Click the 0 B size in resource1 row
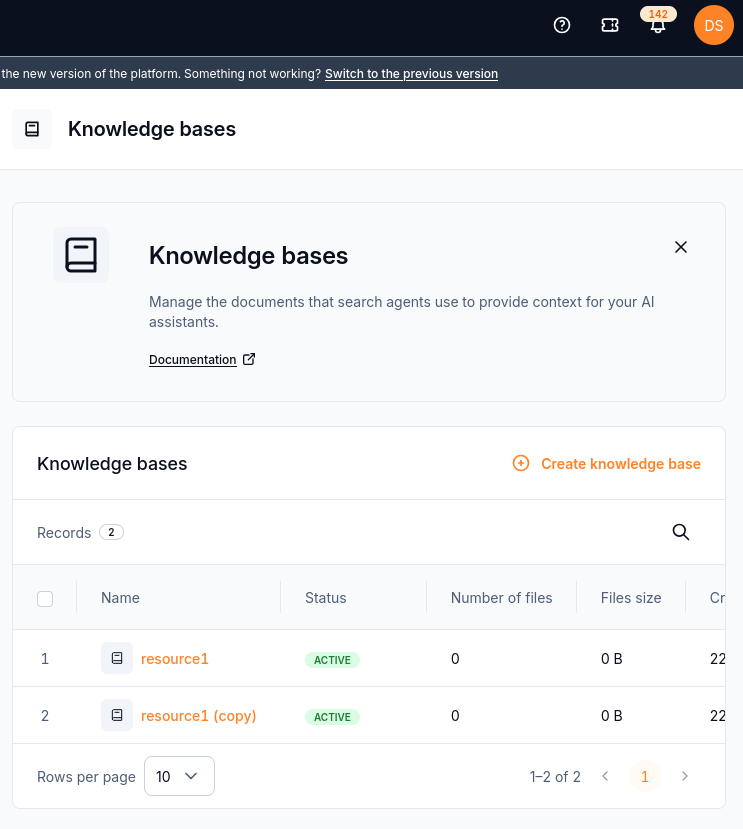The image size is (743, 829). 611,659
